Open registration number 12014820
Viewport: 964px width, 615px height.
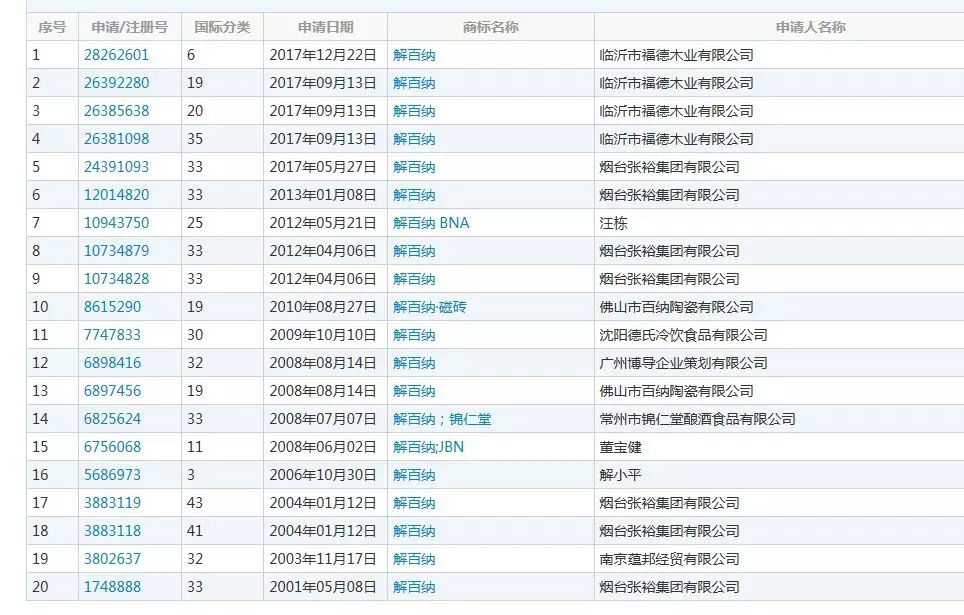[x=116, y=195]
